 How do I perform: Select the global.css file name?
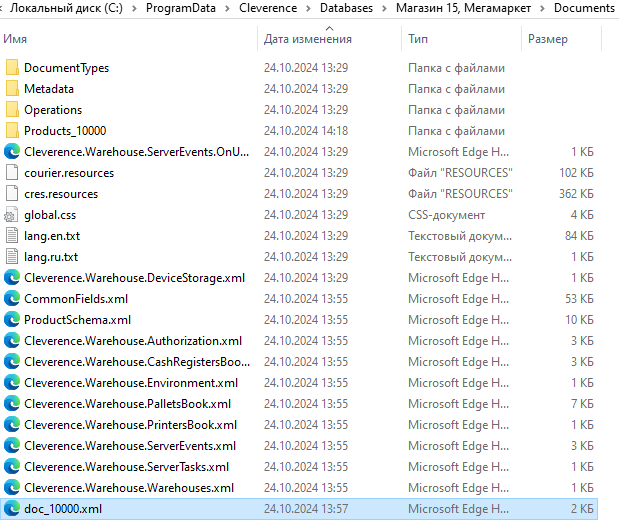coord(50,215)
